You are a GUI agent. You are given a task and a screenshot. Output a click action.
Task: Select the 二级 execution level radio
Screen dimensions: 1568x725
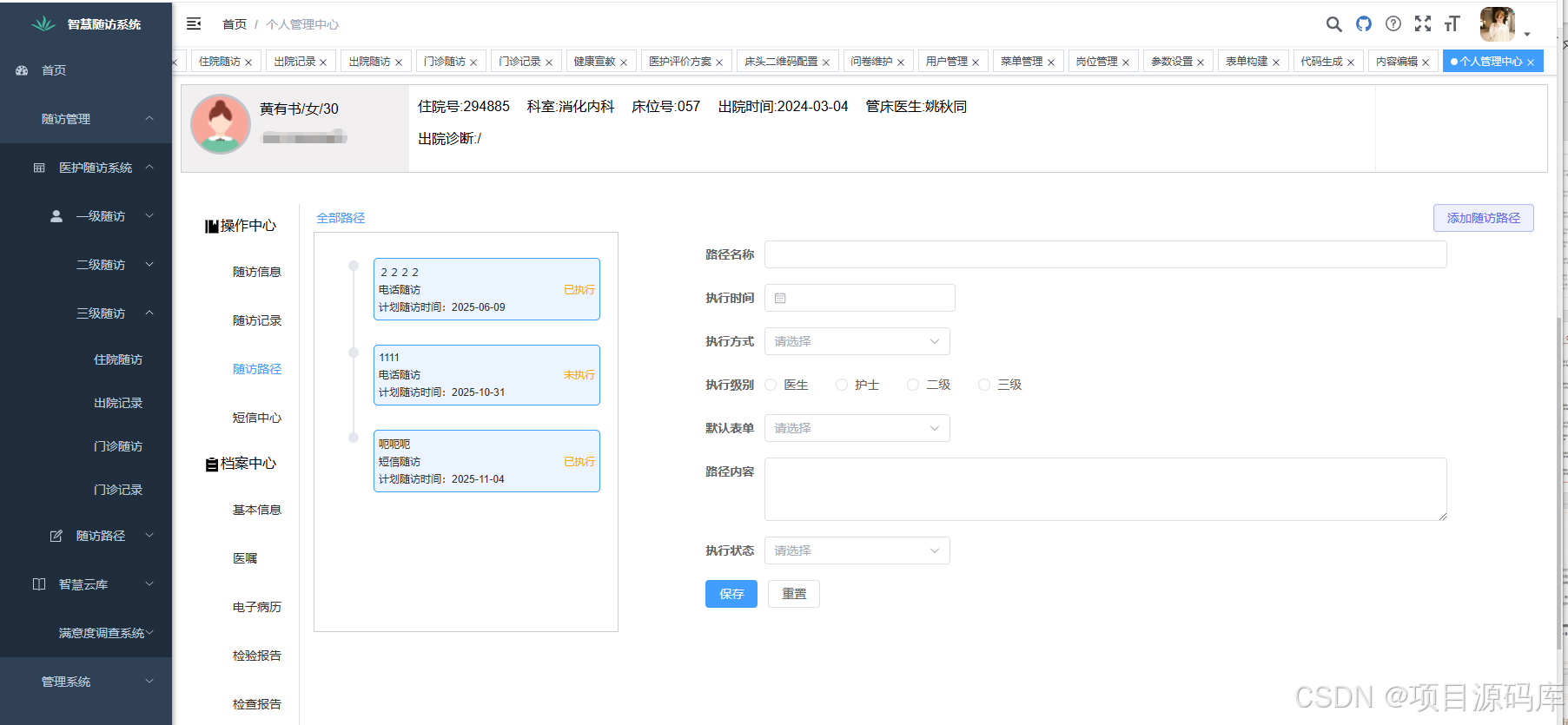pyautogui.click(x=913, y=385)
